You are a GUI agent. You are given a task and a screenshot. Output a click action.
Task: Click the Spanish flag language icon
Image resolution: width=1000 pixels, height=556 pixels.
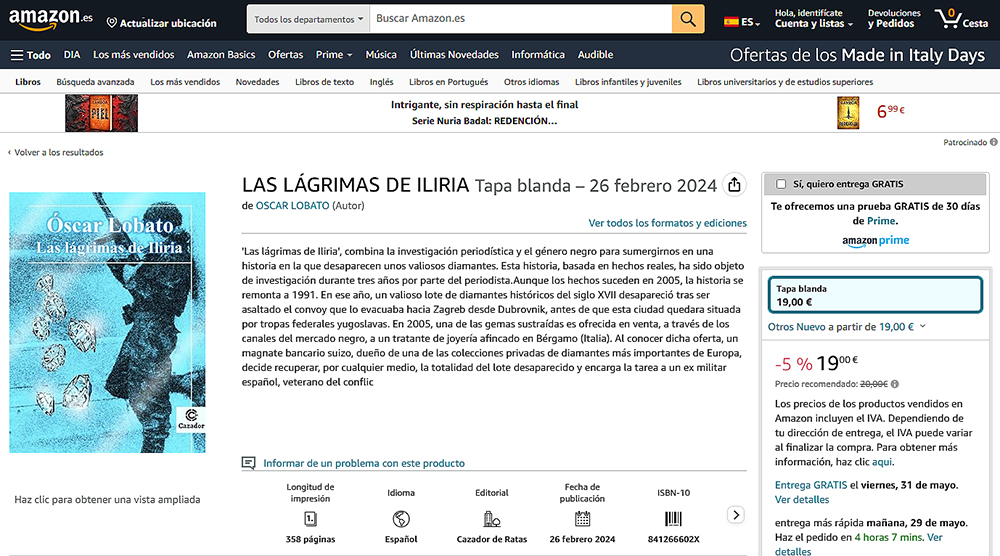click(731, 22)
